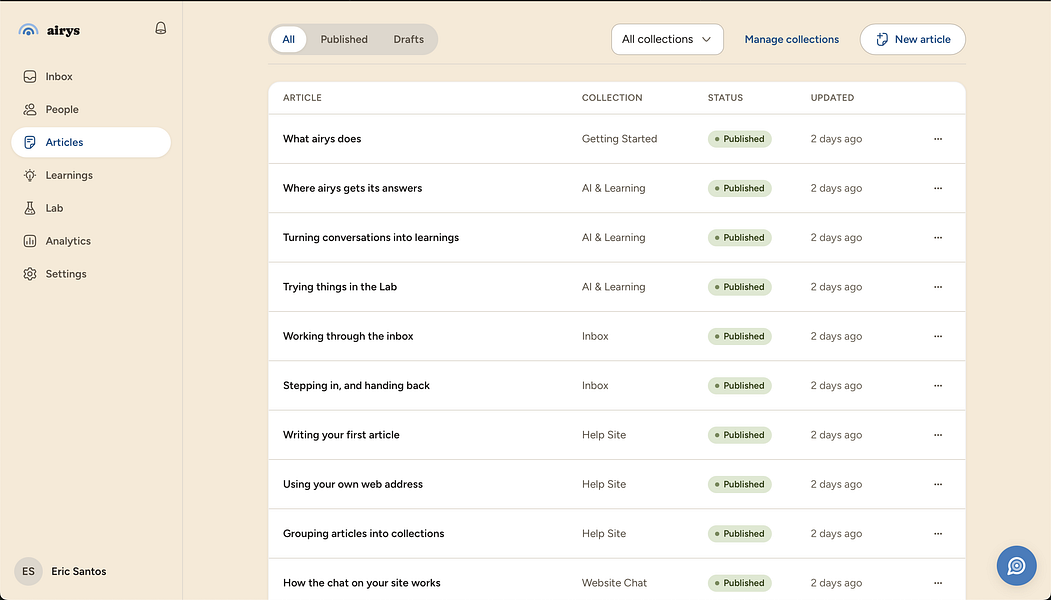Expand the All collections dropdown
The width and height of the screenshot is (1051, 600).
[667, 40]
